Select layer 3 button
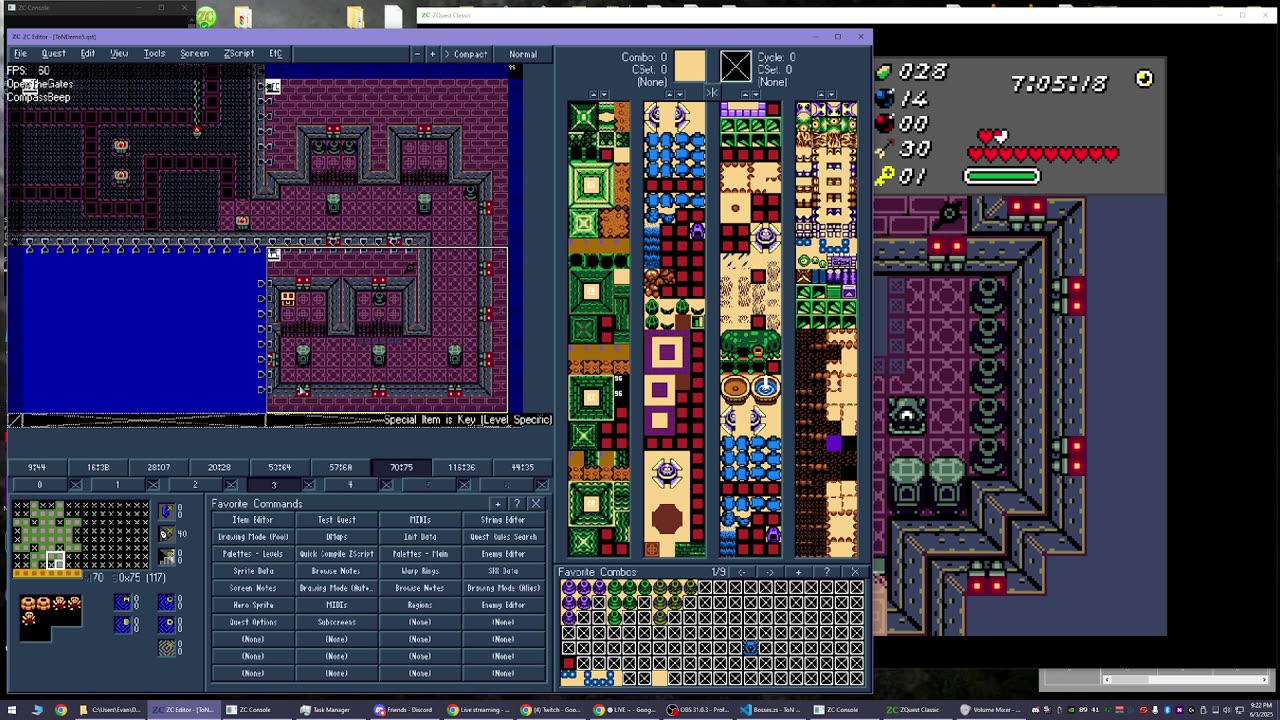The image size is (1280, 720). [x=273, y=485]
